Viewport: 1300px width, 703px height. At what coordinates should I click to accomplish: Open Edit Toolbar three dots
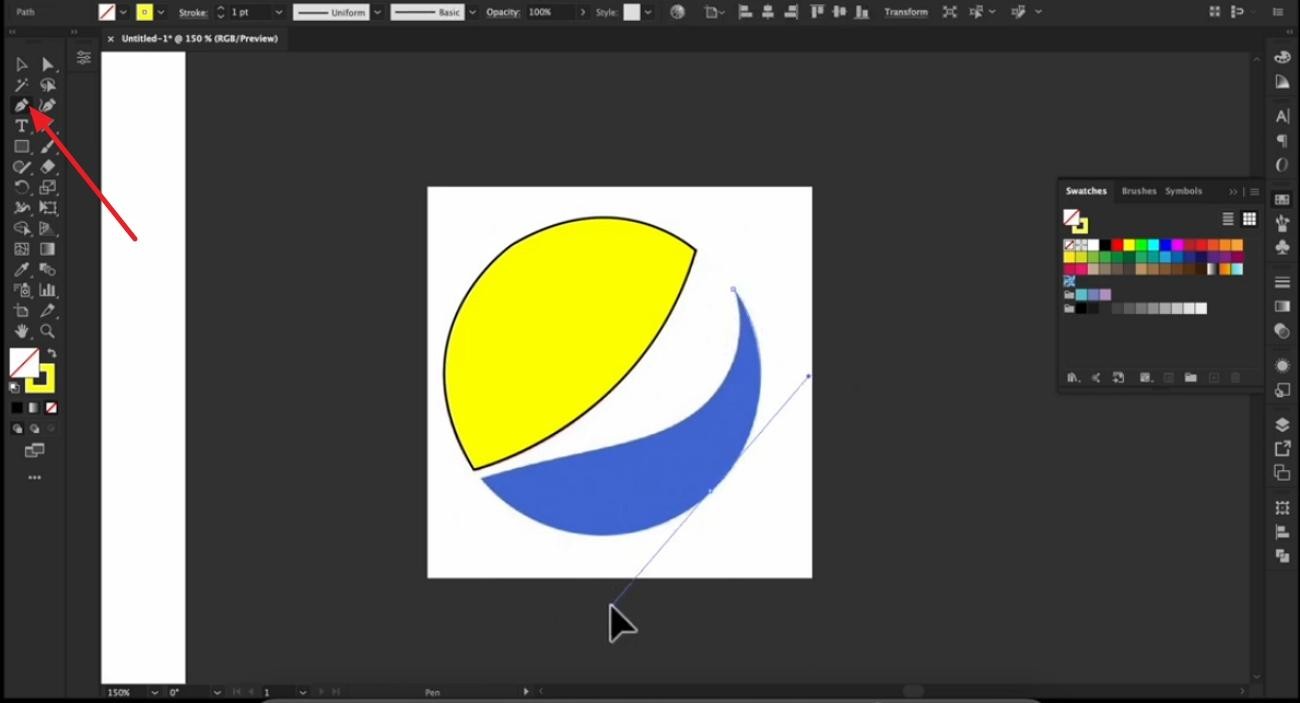(x=34, y=478)
